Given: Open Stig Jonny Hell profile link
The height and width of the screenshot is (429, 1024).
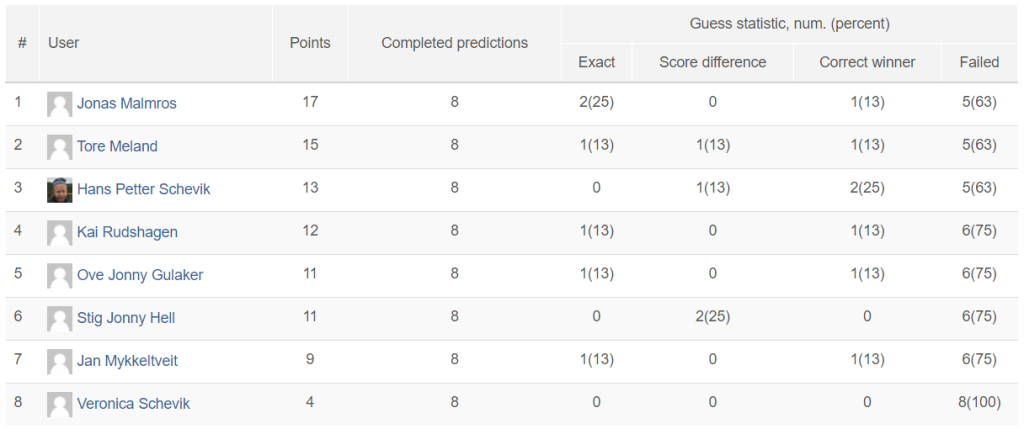Looking at the screenshot, I should point(126,318).
